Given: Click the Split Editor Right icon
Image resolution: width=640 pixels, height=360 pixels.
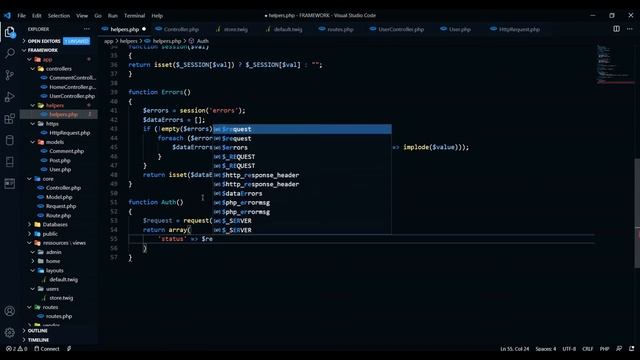Looking at the screenshot, I should (x=616, y=29).
